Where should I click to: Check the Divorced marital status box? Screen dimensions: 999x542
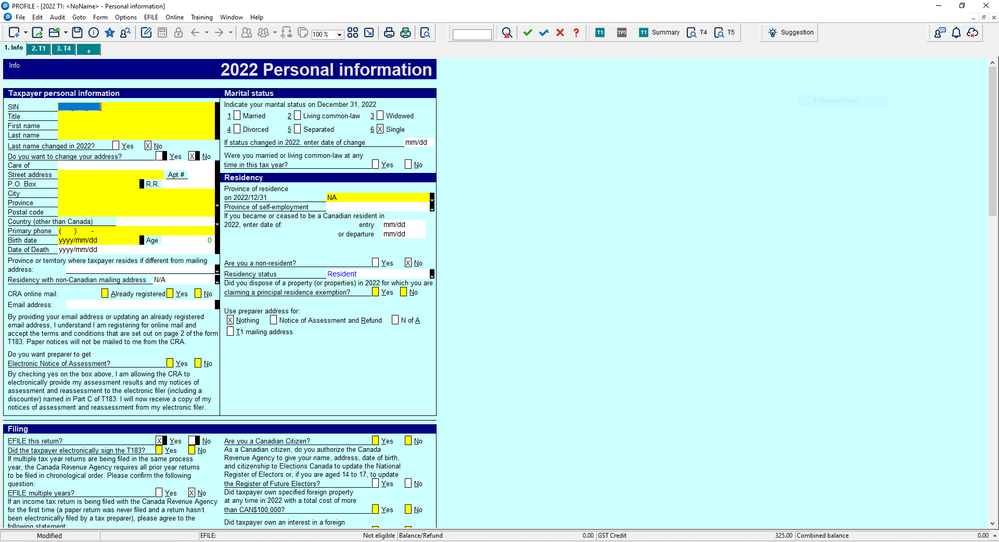point(237,129)
